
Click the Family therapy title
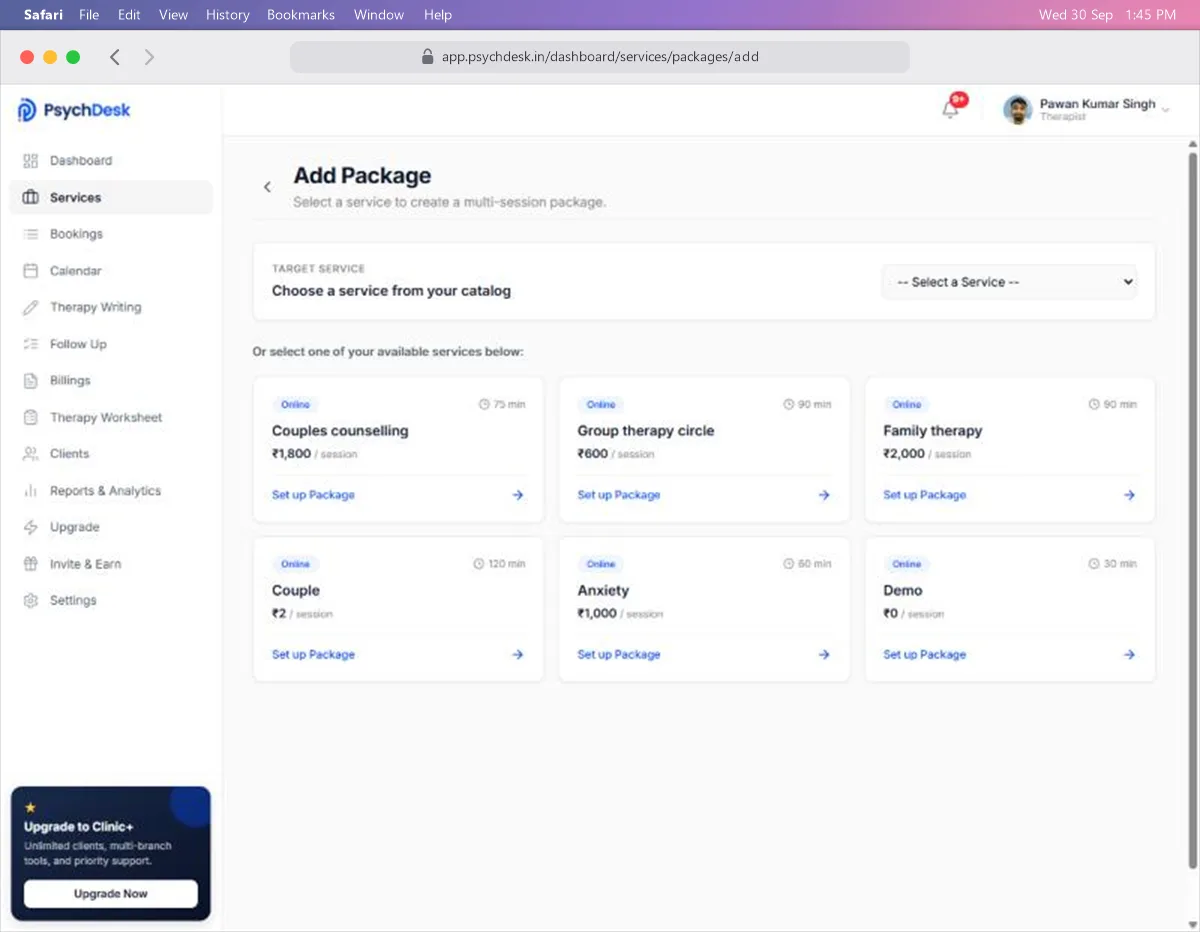[933, 431]
